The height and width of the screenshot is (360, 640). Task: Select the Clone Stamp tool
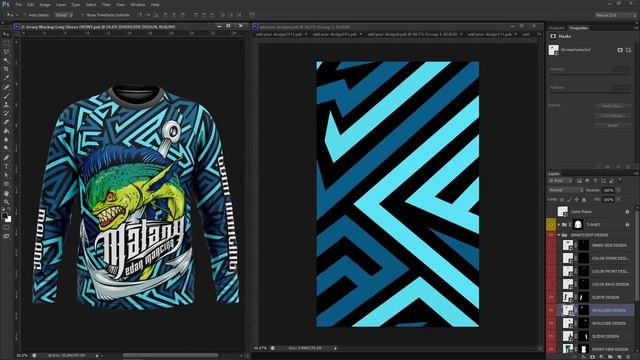6,104
